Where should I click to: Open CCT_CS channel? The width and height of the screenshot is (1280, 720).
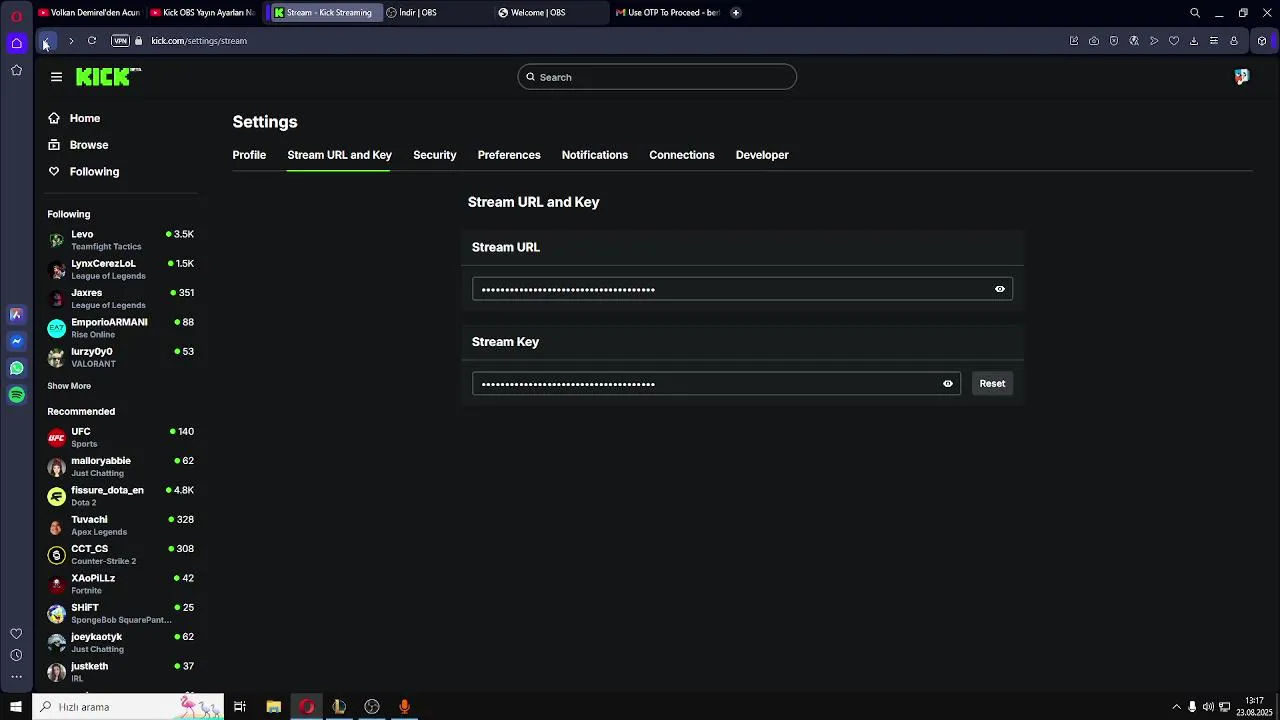(121, 555)
